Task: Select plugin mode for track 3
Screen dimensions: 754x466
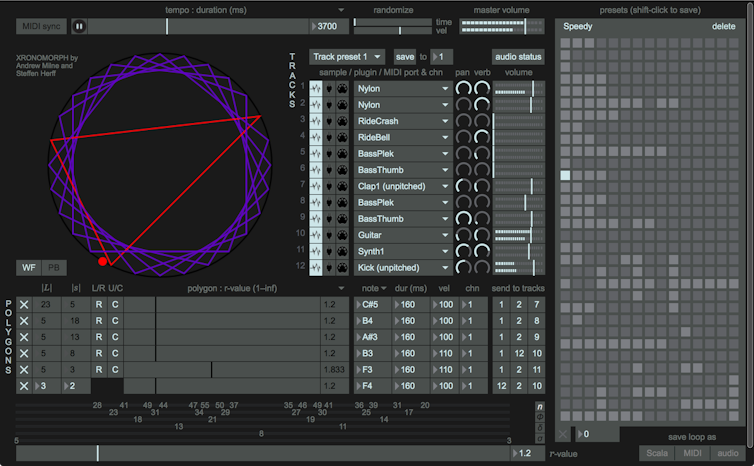Action: pyautogui.click(x=329, y=121)
